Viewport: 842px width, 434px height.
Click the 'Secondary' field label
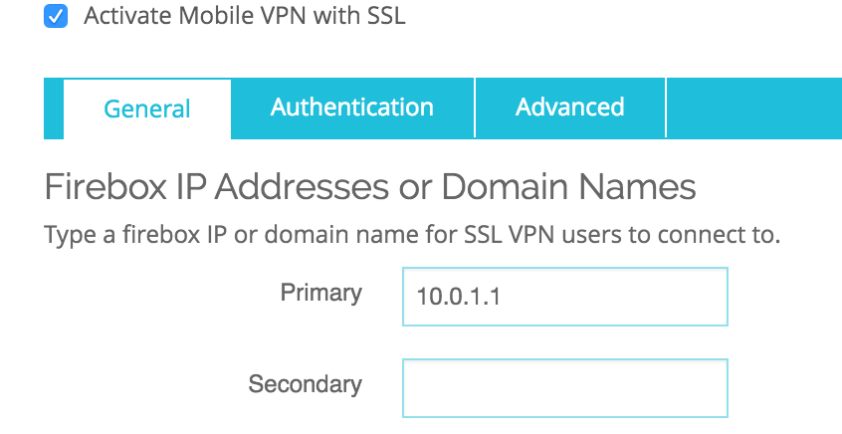[305, 384]
